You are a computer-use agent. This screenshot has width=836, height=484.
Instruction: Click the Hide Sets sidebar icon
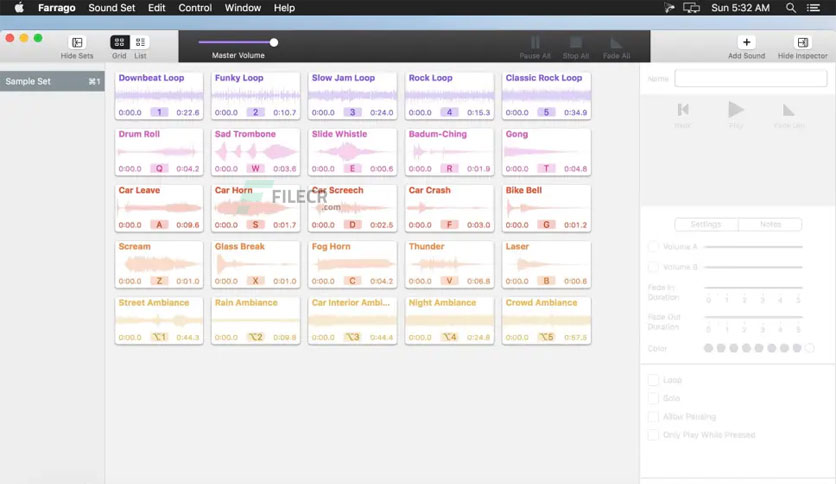[77, 42]
